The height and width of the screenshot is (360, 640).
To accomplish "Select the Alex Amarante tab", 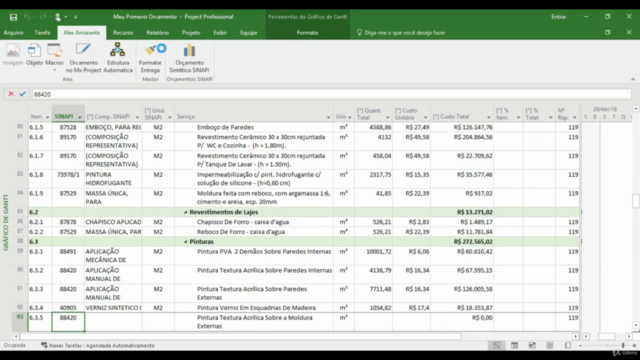I will pyautogui.click(x=82, y=33).
